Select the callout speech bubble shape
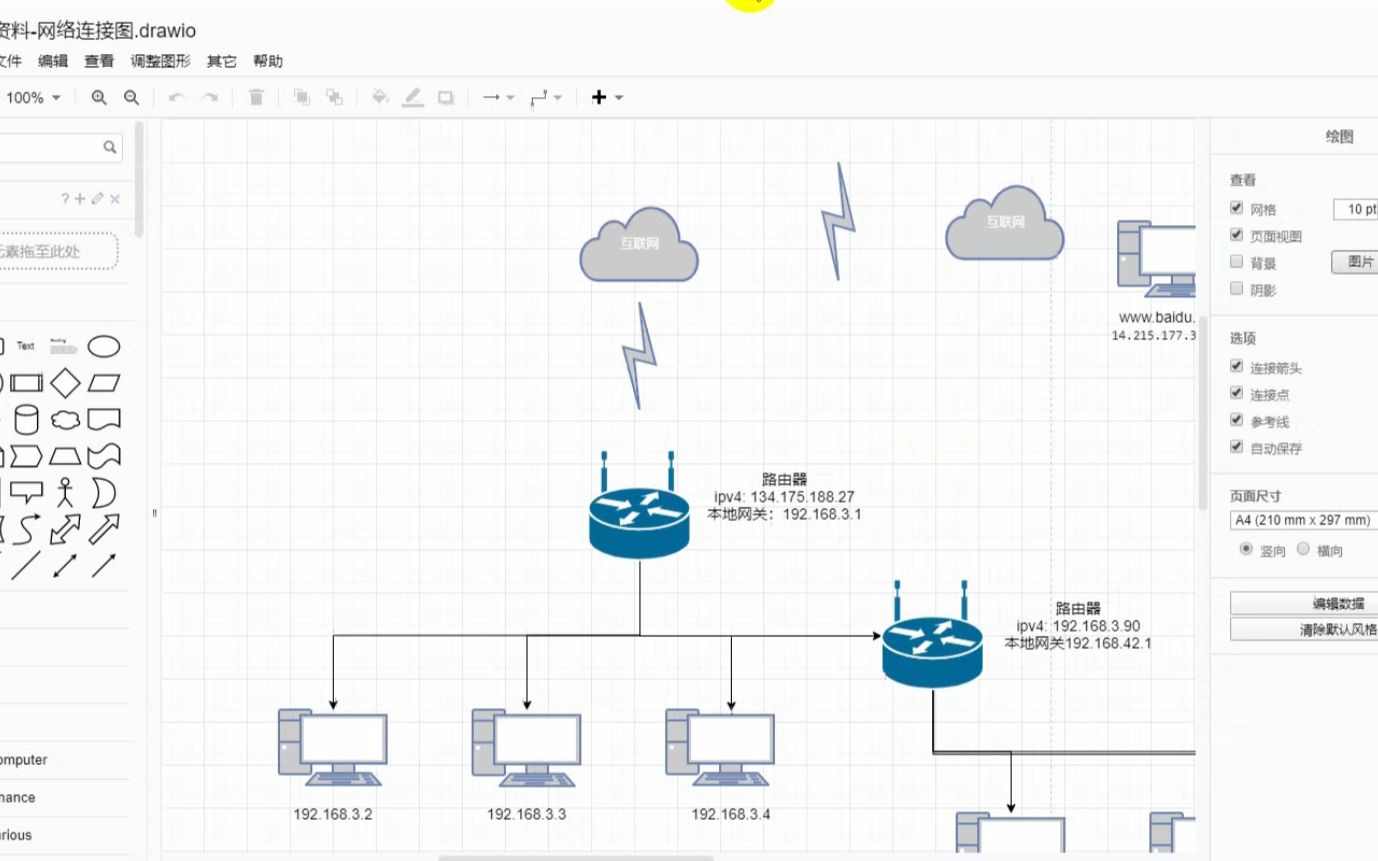Viewport: 1378px width, 861px height. (27, 492)
